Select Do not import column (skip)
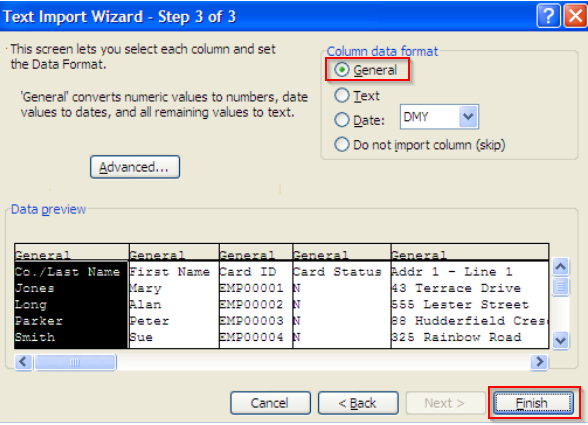 [x=342, y=144]
